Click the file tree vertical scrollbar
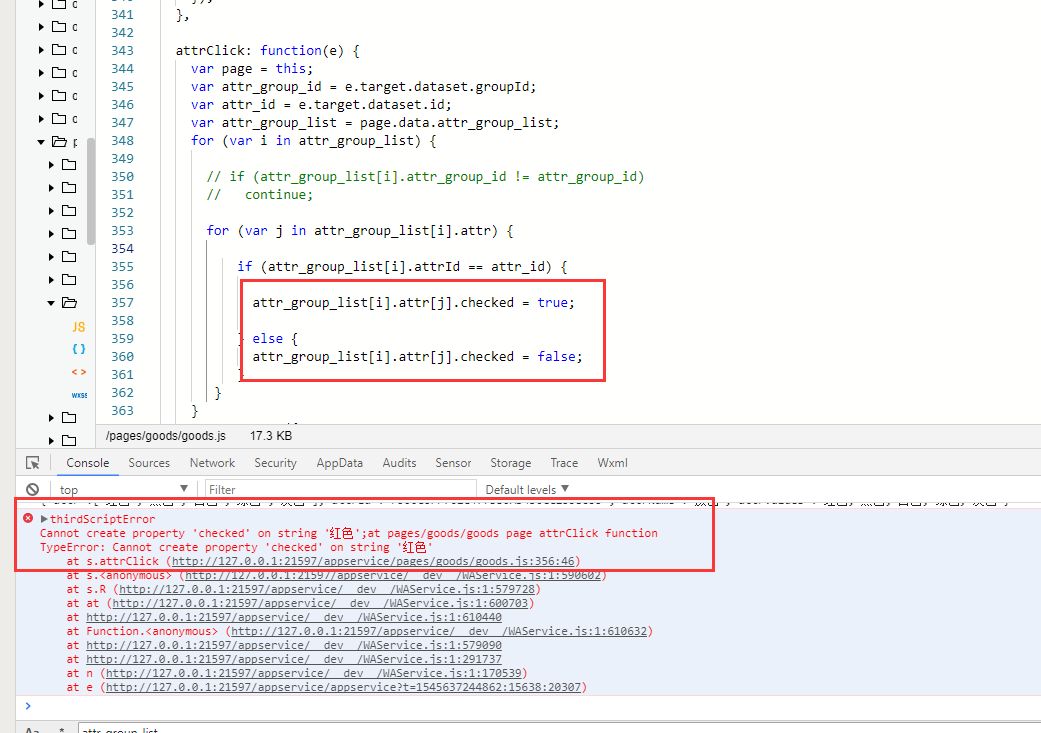Viewport: 1041px width, 733px height. (x=91, y=193)
